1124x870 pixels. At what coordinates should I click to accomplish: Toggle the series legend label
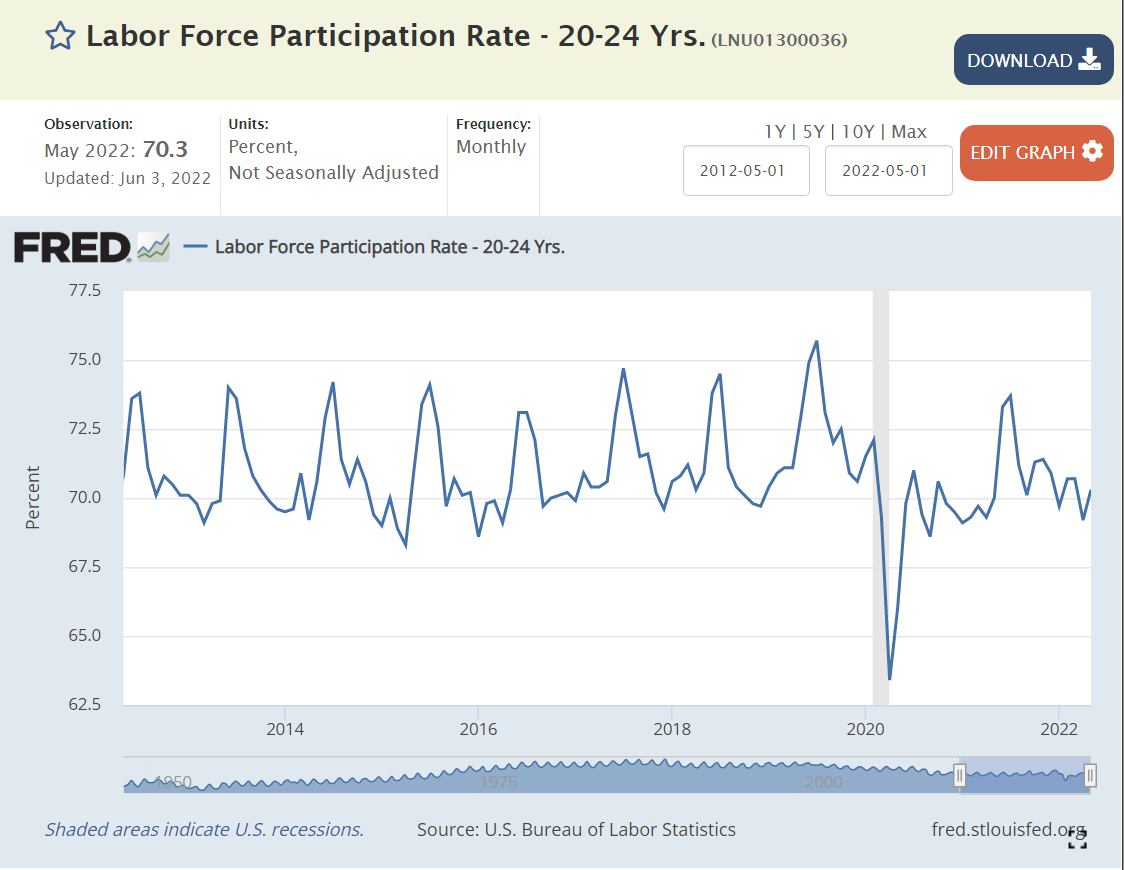pos(389,246)
